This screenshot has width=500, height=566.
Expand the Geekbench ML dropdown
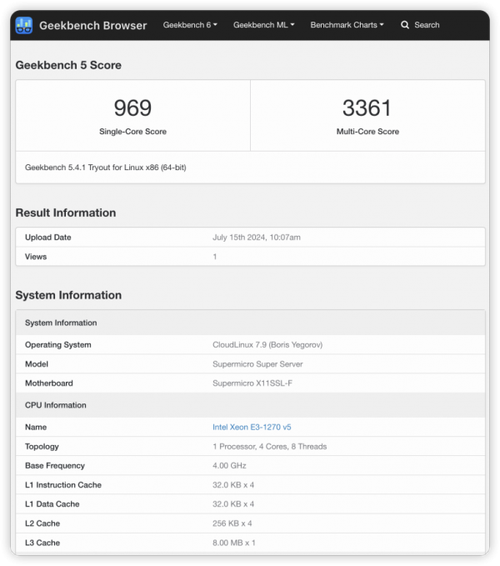(x=264, y=25)
